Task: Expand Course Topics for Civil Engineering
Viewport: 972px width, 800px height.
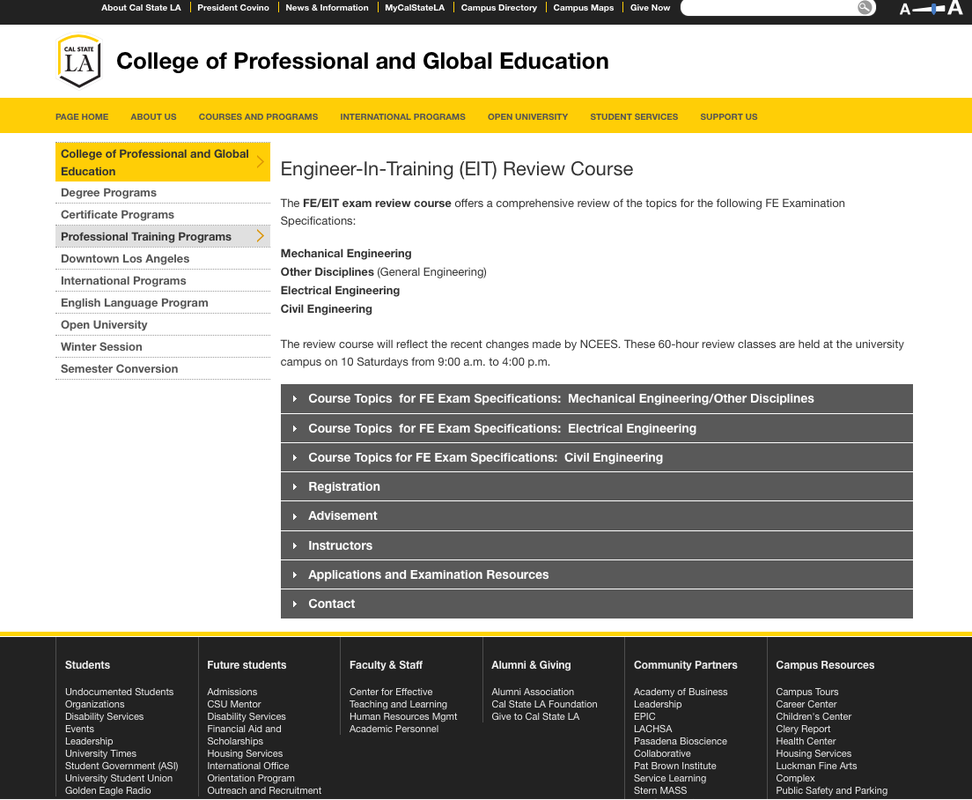Action: click(x=485, y=457)
